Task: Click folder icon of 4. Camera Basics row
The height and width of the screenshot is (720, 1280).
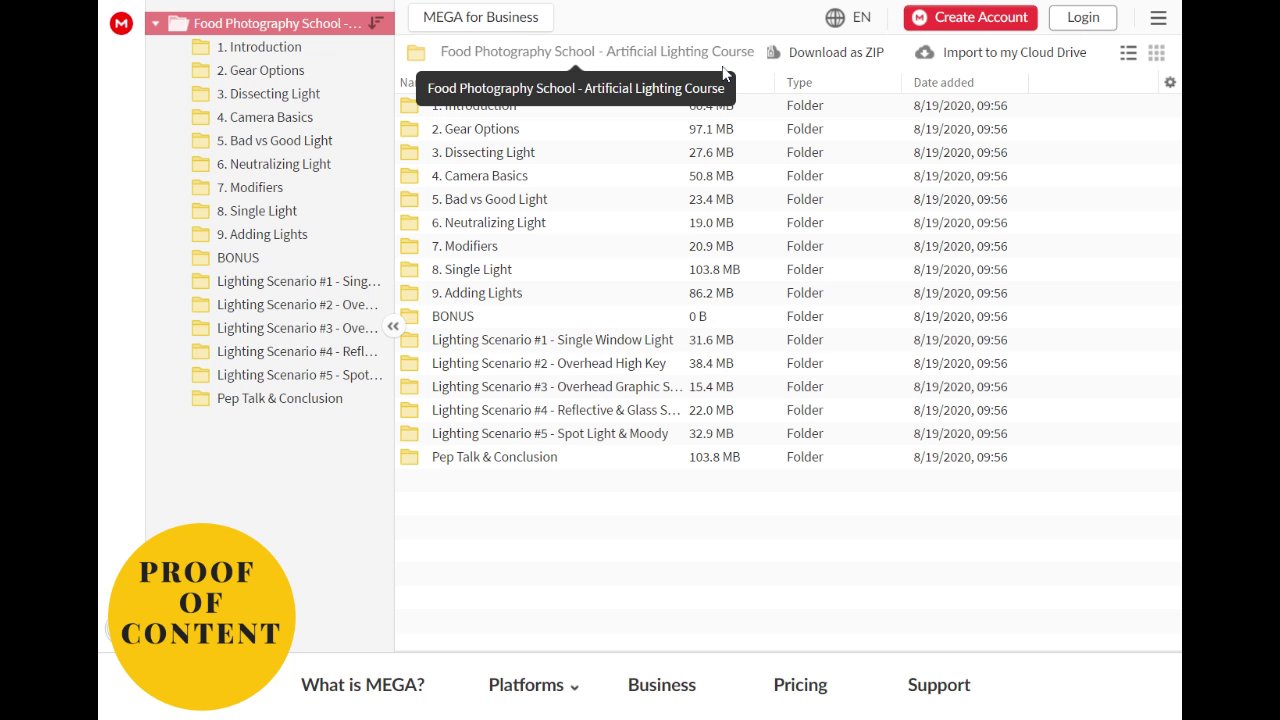Action: 409,176
